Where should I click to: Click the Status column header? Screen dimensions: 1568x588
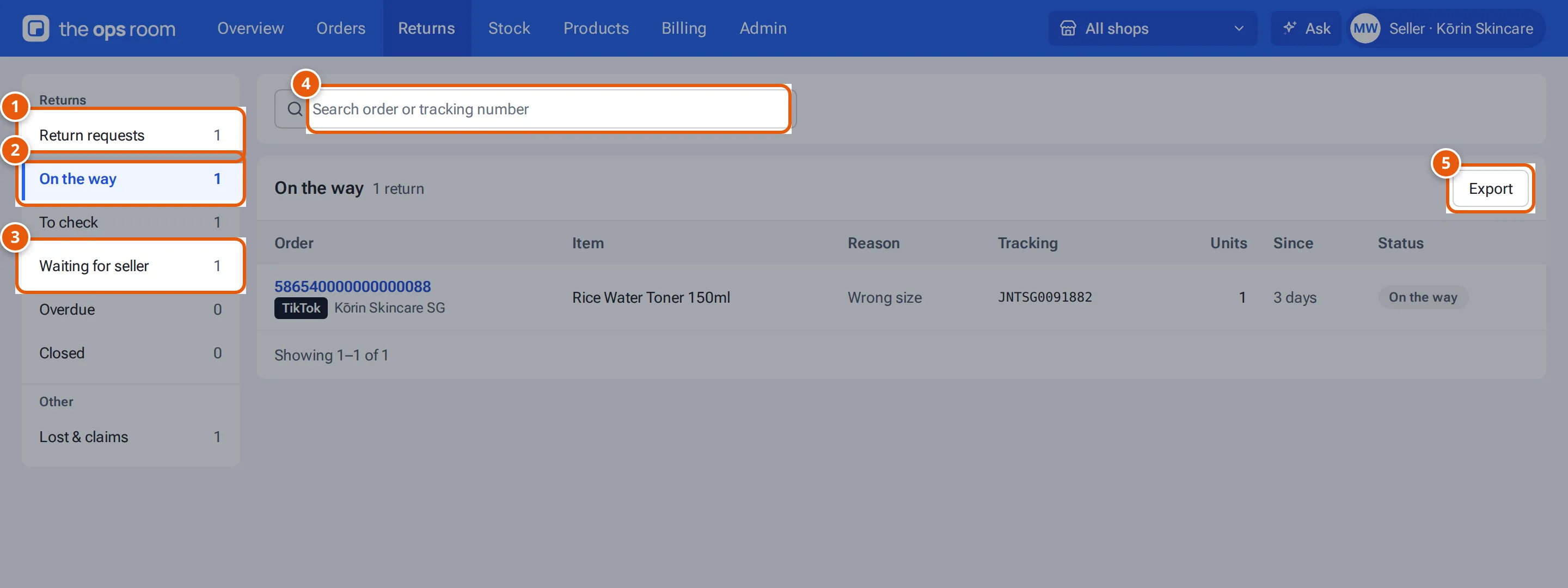(1401, 243)
